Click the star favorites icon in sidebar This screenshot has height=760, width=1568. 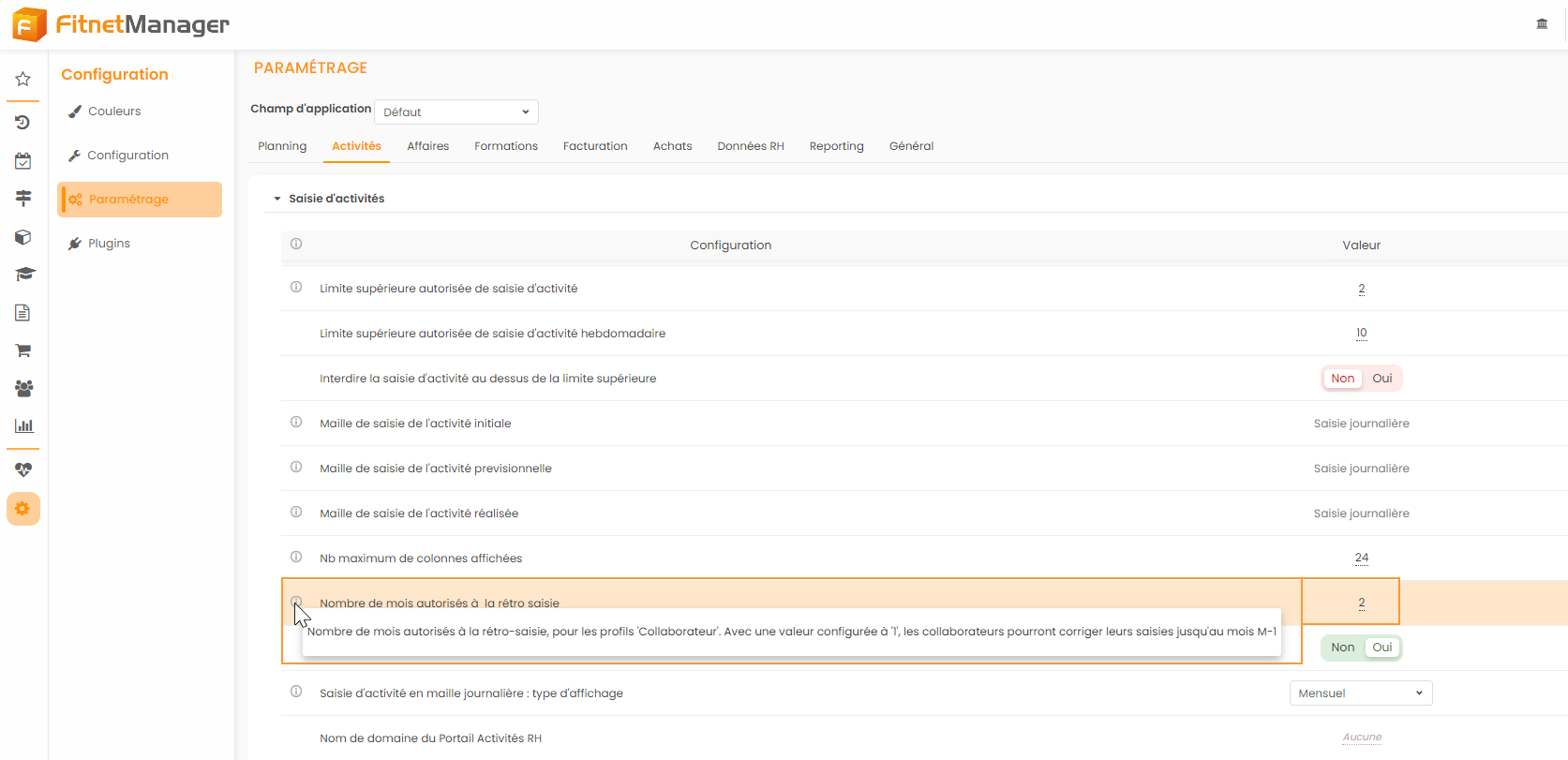[x=23, y=80]
